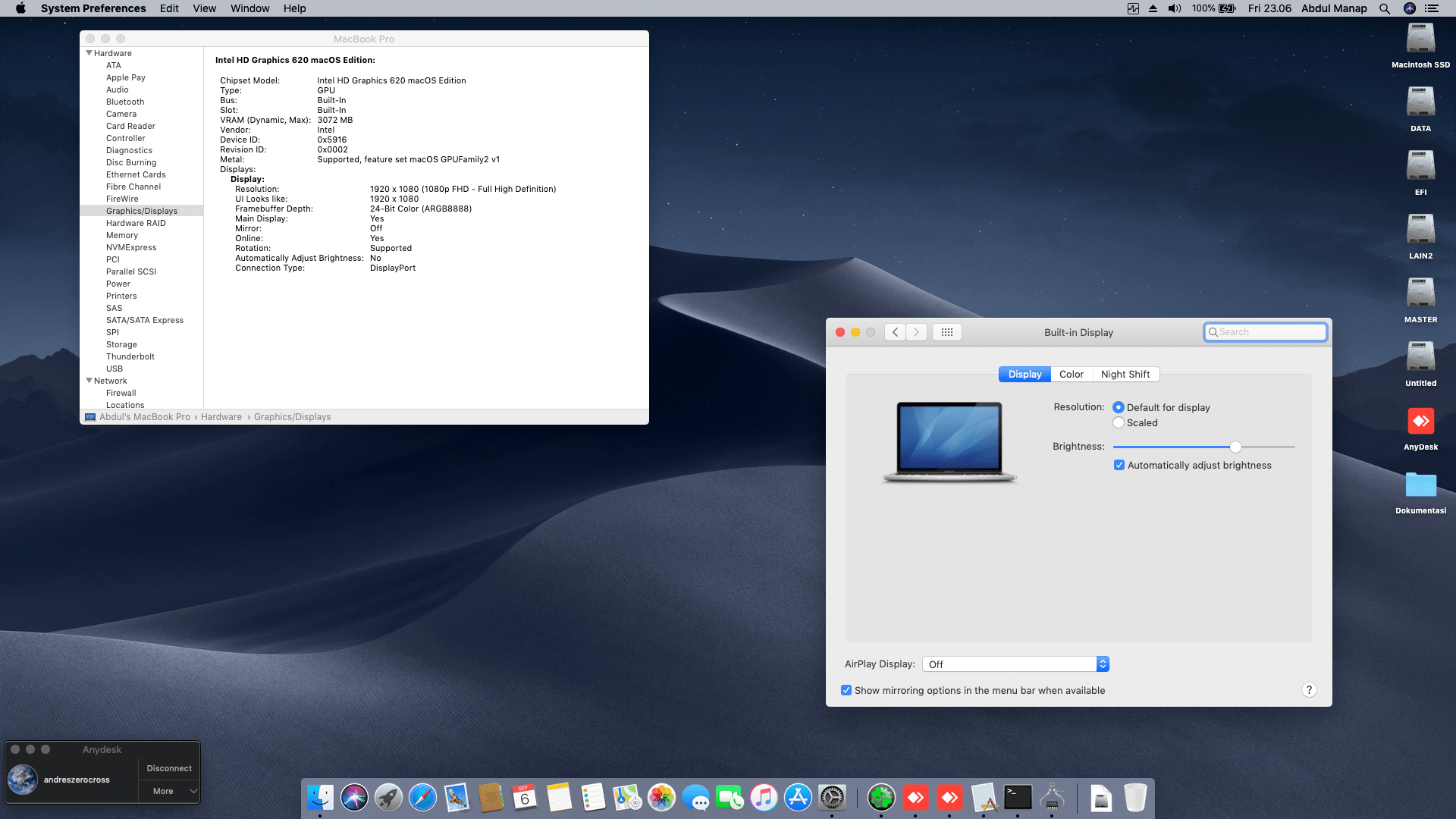Open the Macintosh SSD drive icon
Screen dimensions: 1456x819
pos(1420,39)
